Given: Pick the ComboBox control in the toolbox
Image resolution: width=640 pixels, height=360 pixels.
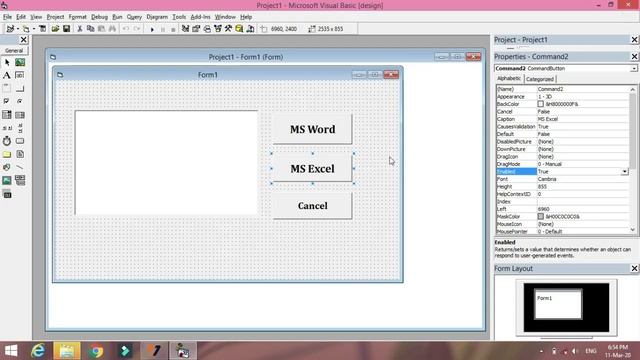Looking at the screenshot, I should [x=7, y=115].
